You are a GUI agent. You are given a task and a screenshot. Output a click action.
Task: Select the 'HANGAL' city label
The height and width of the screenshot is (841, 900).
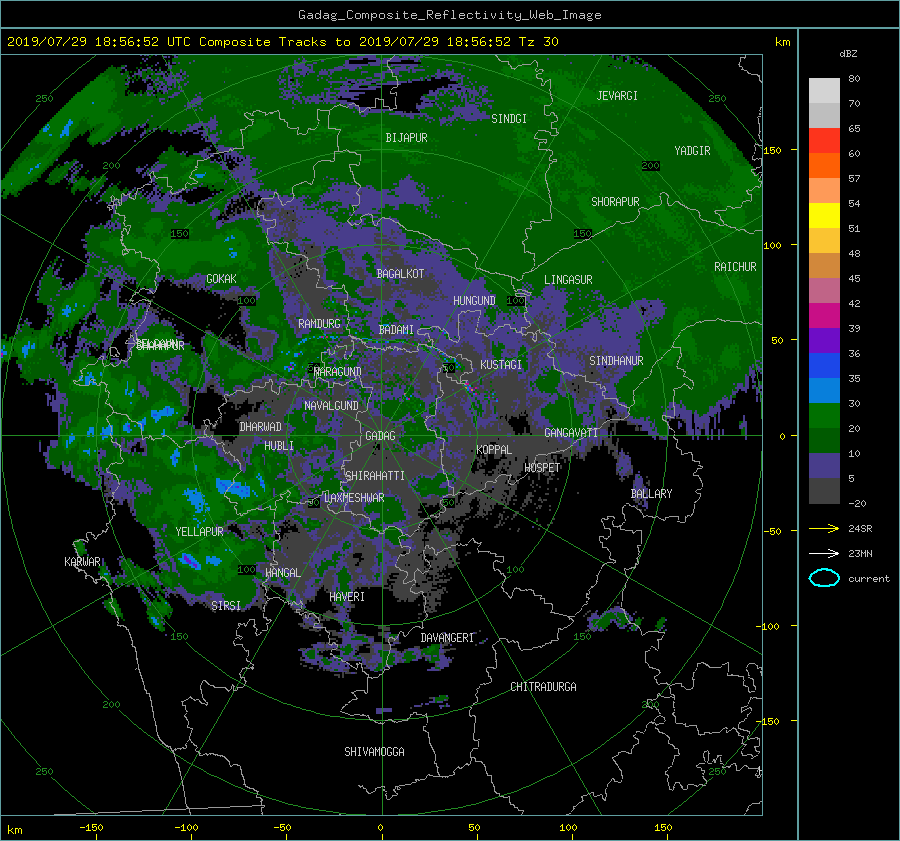(x=282, y=573)
